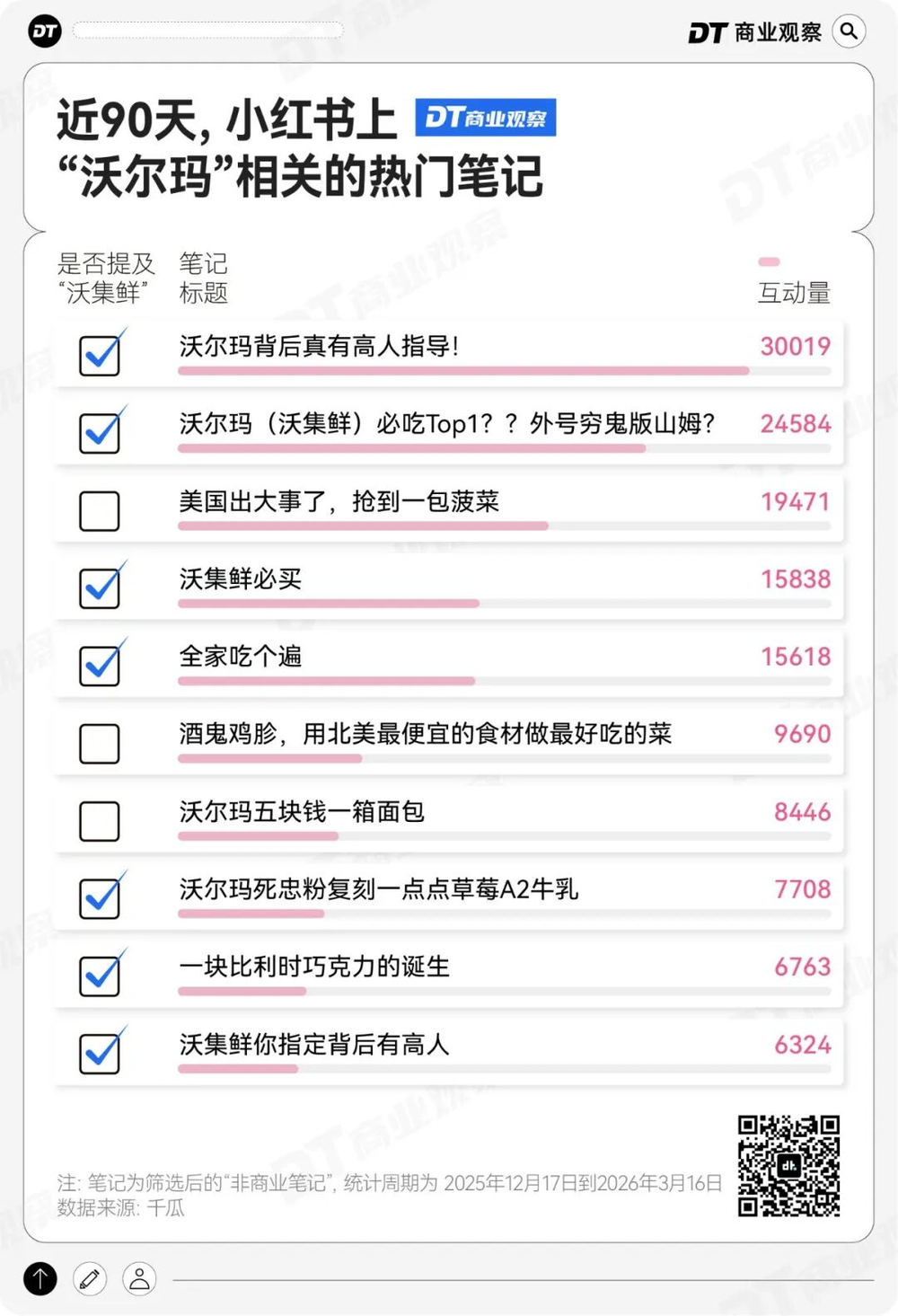Click the round DT logo icon
This screenshot has width=898, height=1316.
45,32
